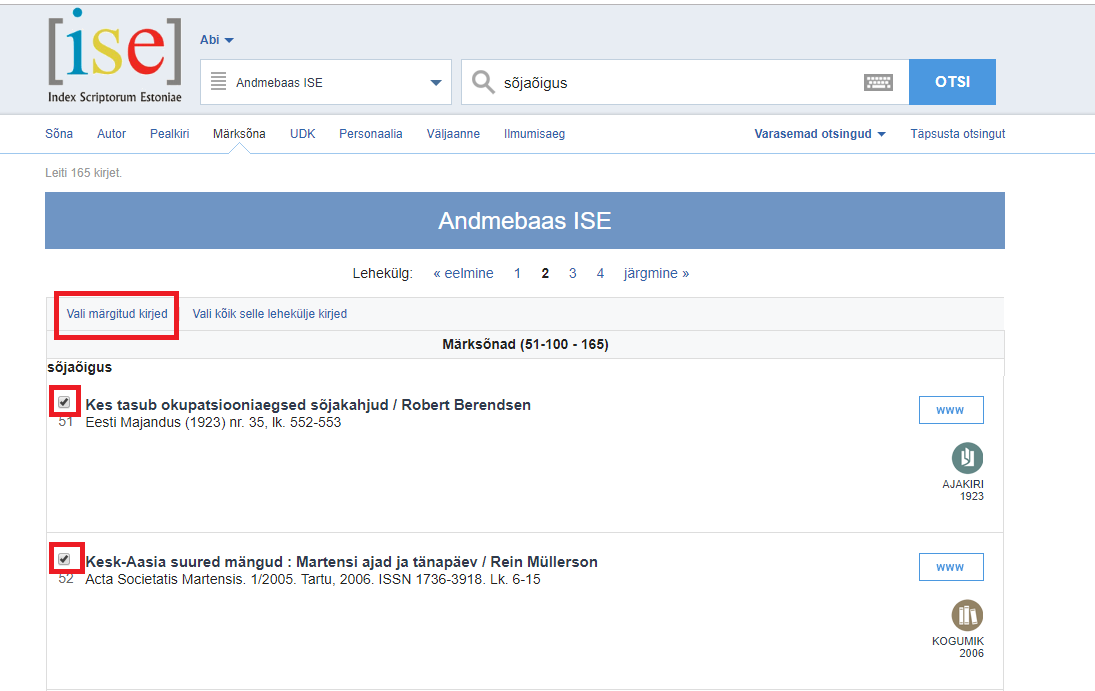Open the virtual keyboard icon in search box

(x=878, y=82)
